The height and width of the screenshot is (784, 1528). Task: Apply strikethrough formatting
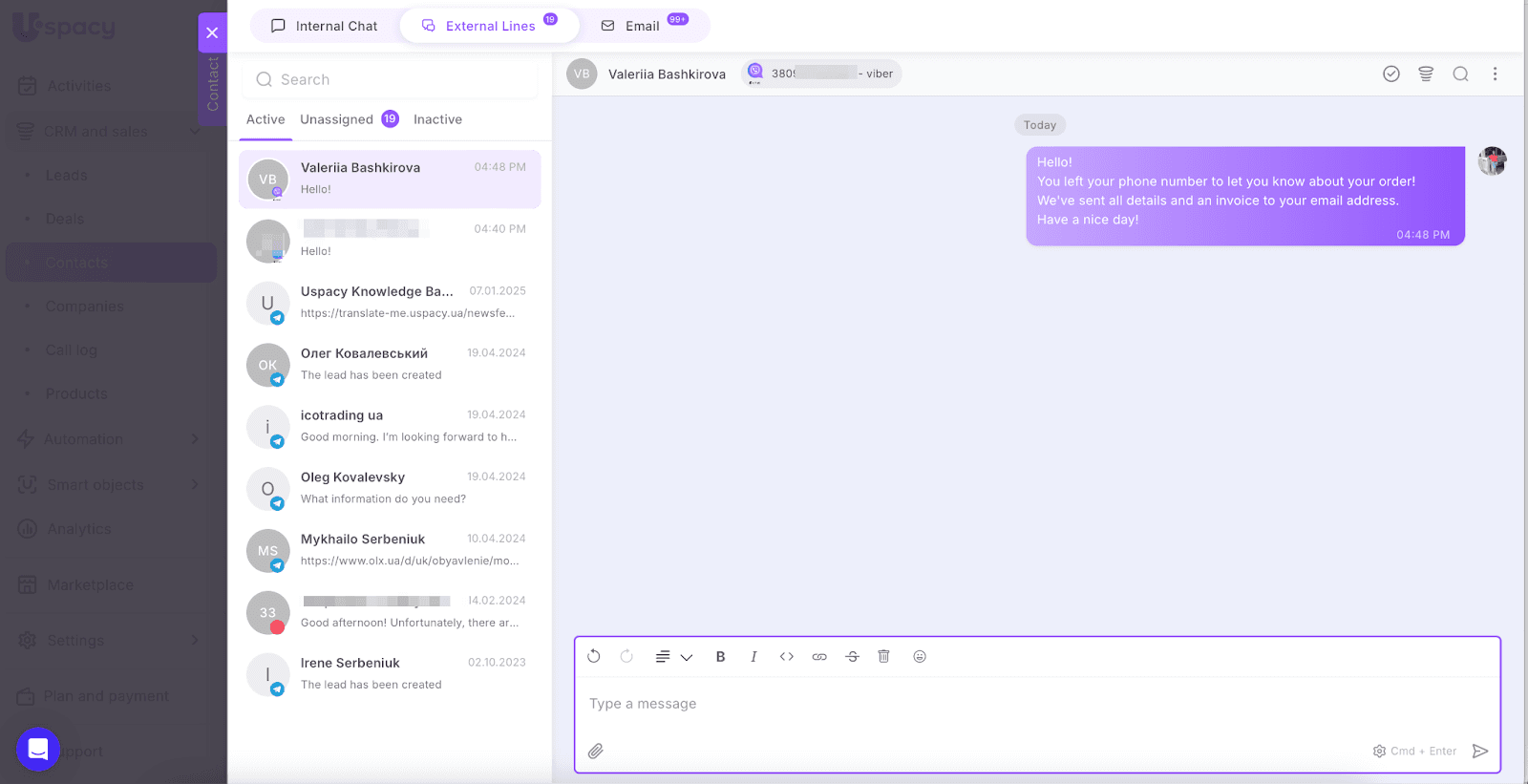[852, 657]
